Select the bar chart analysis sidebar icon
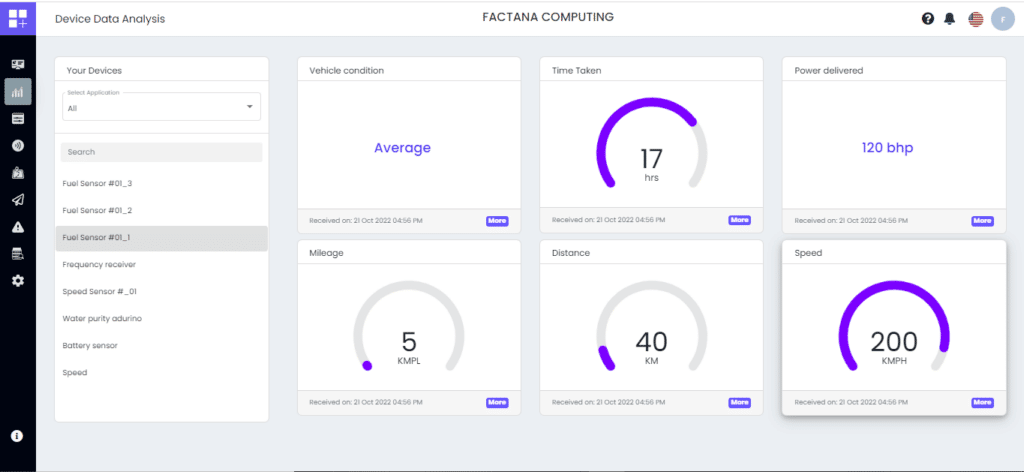Image resolution: width=1024 pixels, height=472 pixels. [18, 92]
